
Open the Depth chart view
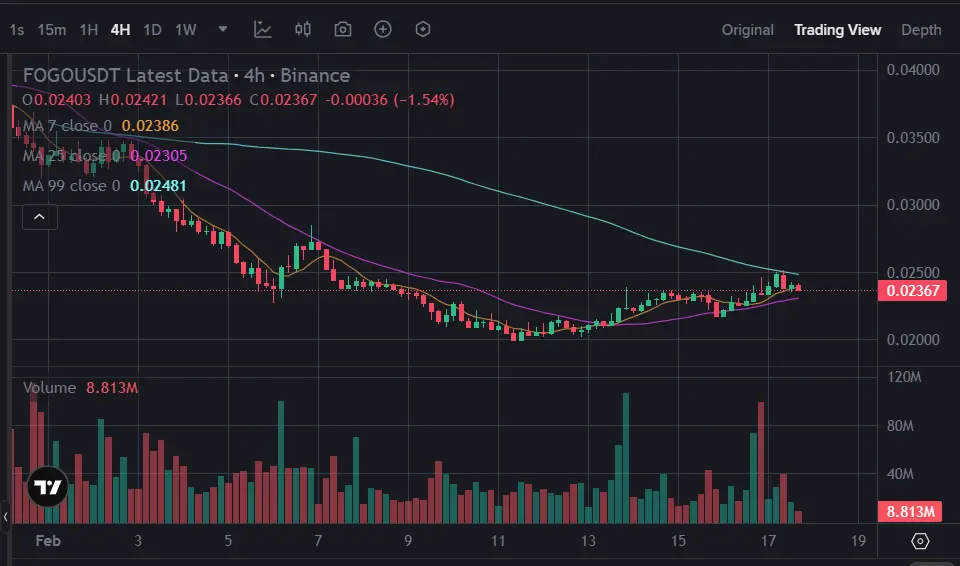tap(921, 29)
